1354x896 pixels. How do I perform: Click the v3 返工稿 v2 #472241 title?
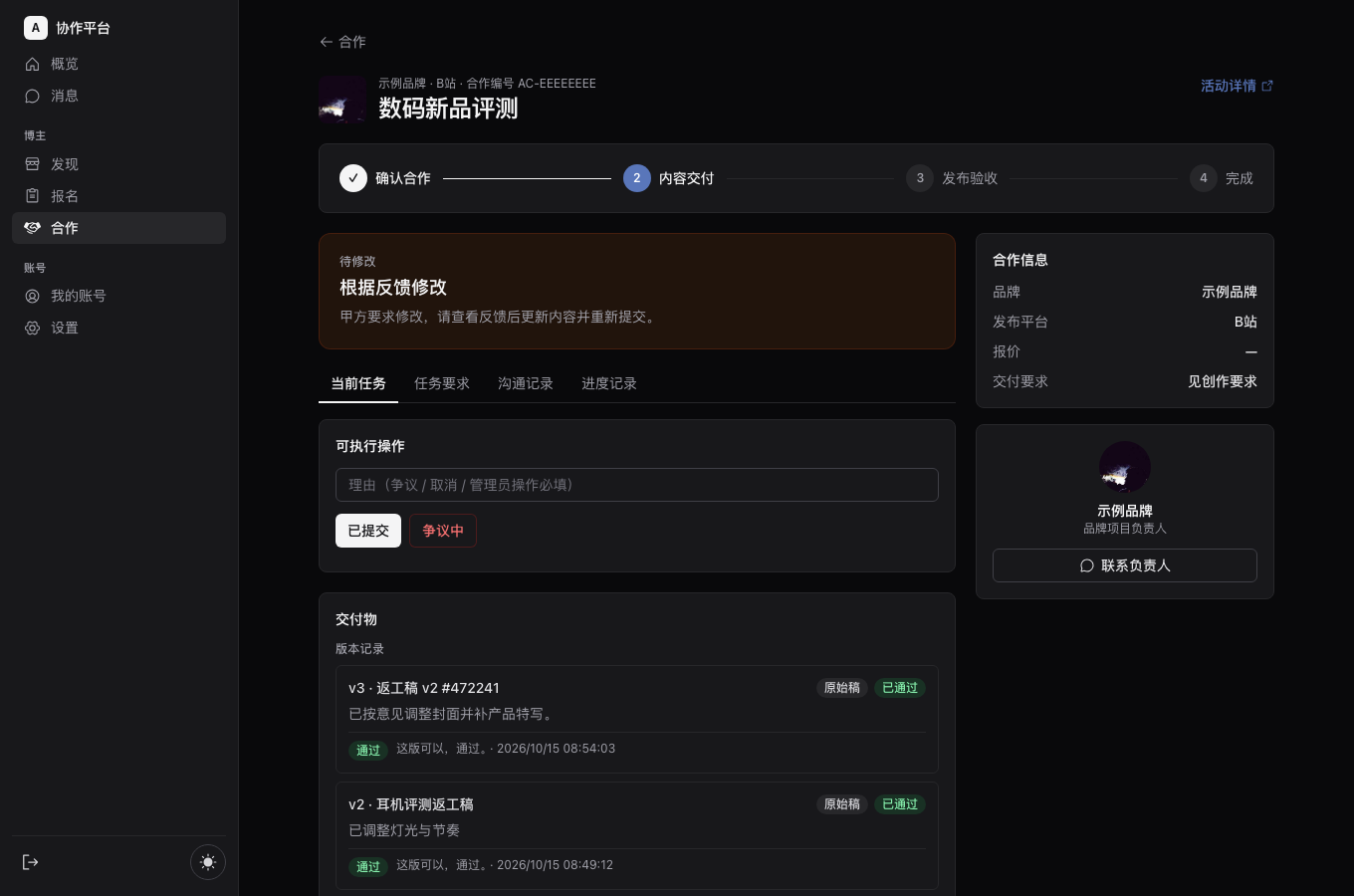[424, 688]
